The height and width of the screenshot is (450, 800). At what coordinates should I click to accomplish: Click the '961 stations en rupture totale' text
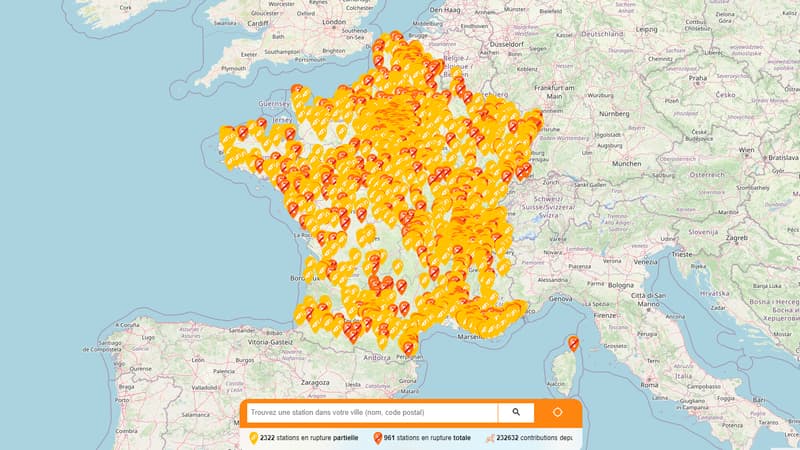point(430,438)
